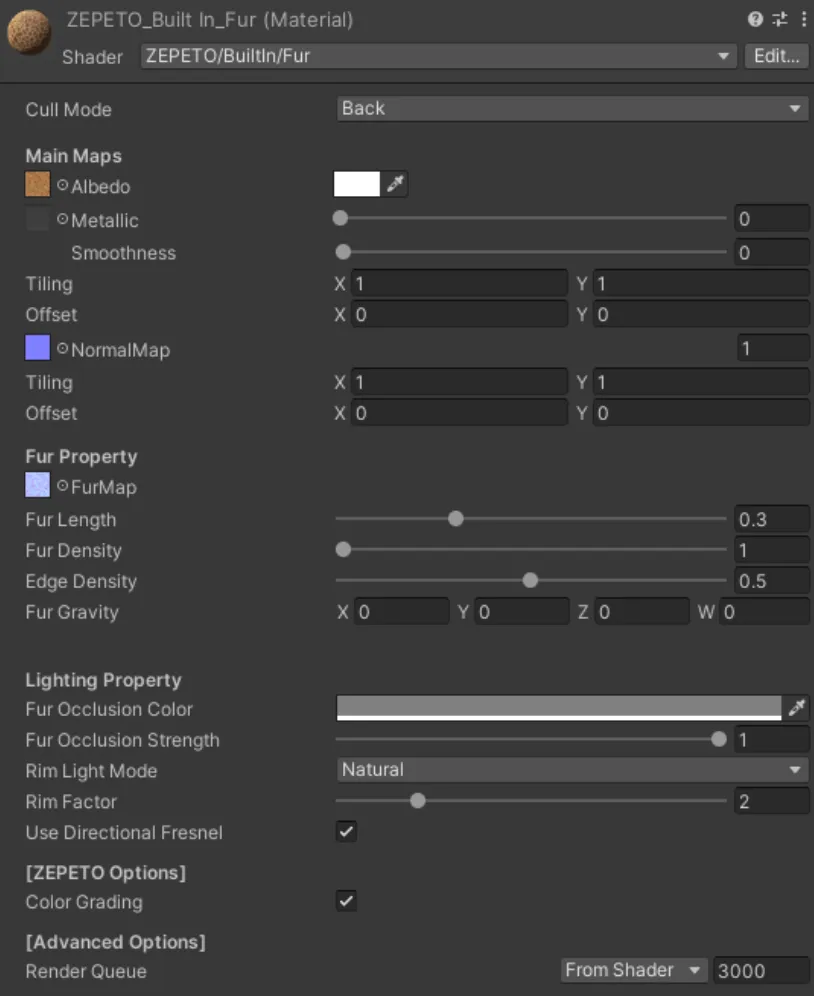Click the Albedo Offset X field
The width and height of the screenshot is (814, 996).
point(459,314)
